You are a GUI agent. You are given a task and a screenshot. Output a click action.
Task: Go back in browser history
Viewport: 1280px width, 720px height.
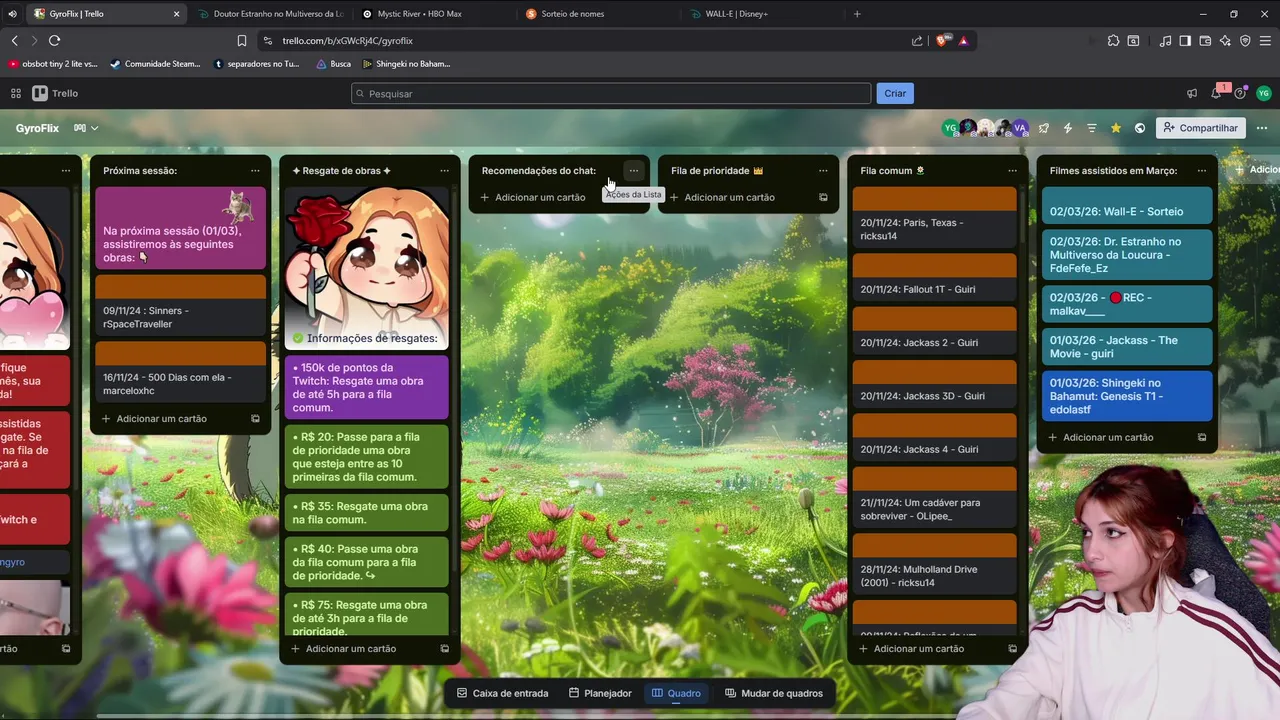(x=14, y=40)
